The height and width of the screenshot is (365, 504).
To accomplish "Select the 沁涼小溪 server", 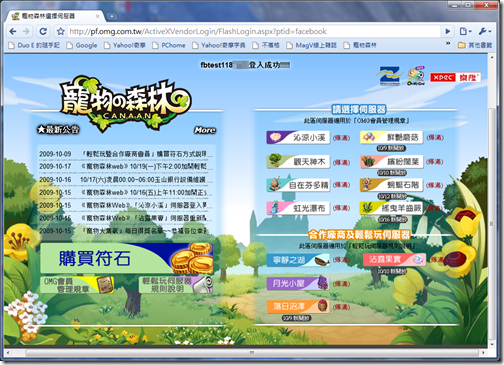I will point(298,137).
